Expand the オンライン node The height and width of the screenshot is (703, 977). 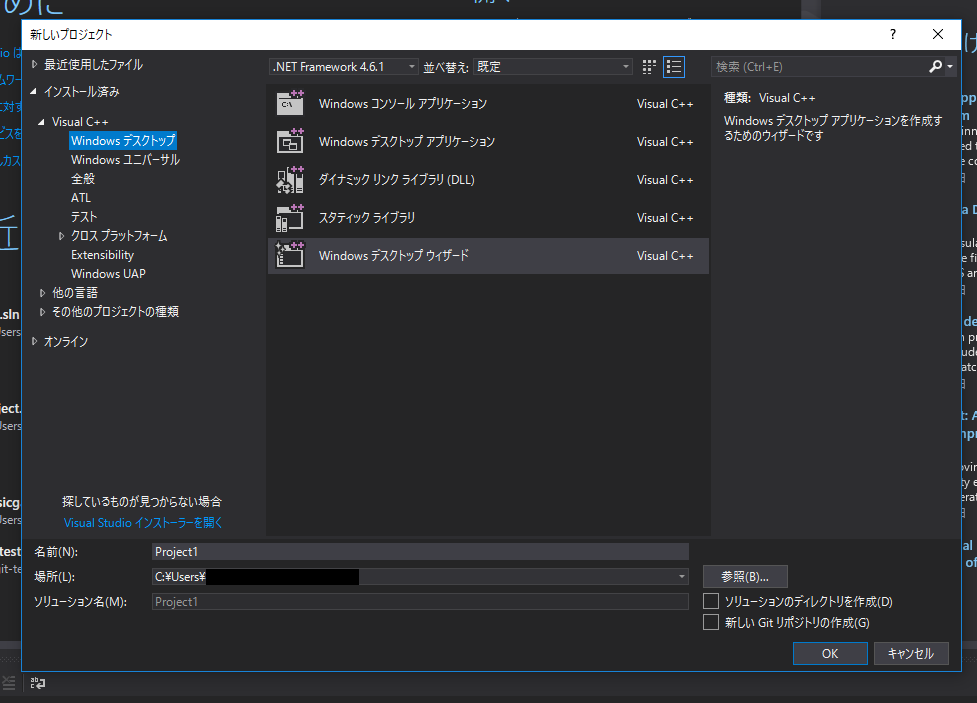34,341
